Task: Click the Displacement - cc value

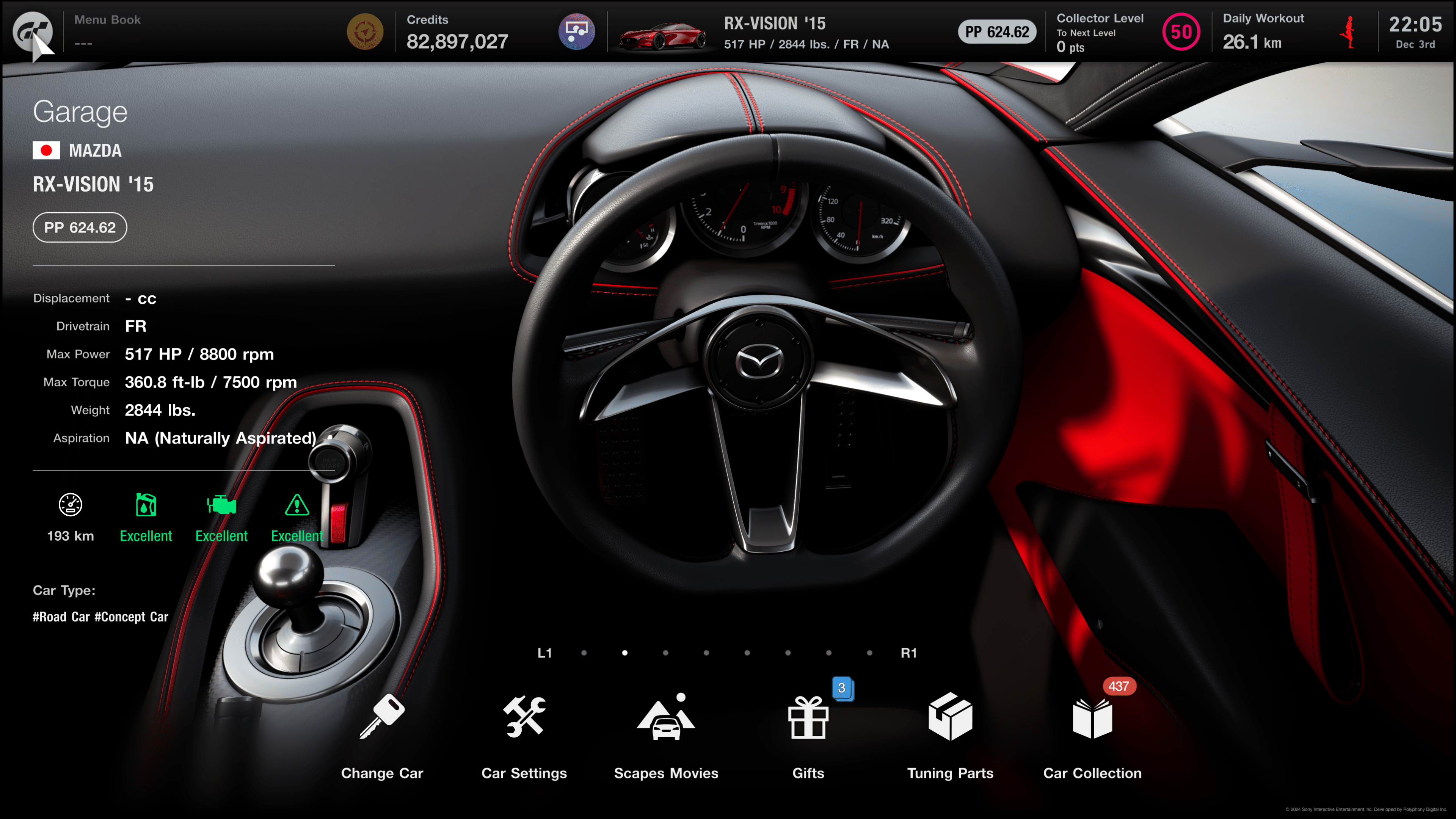Action: tap(141, 298)
